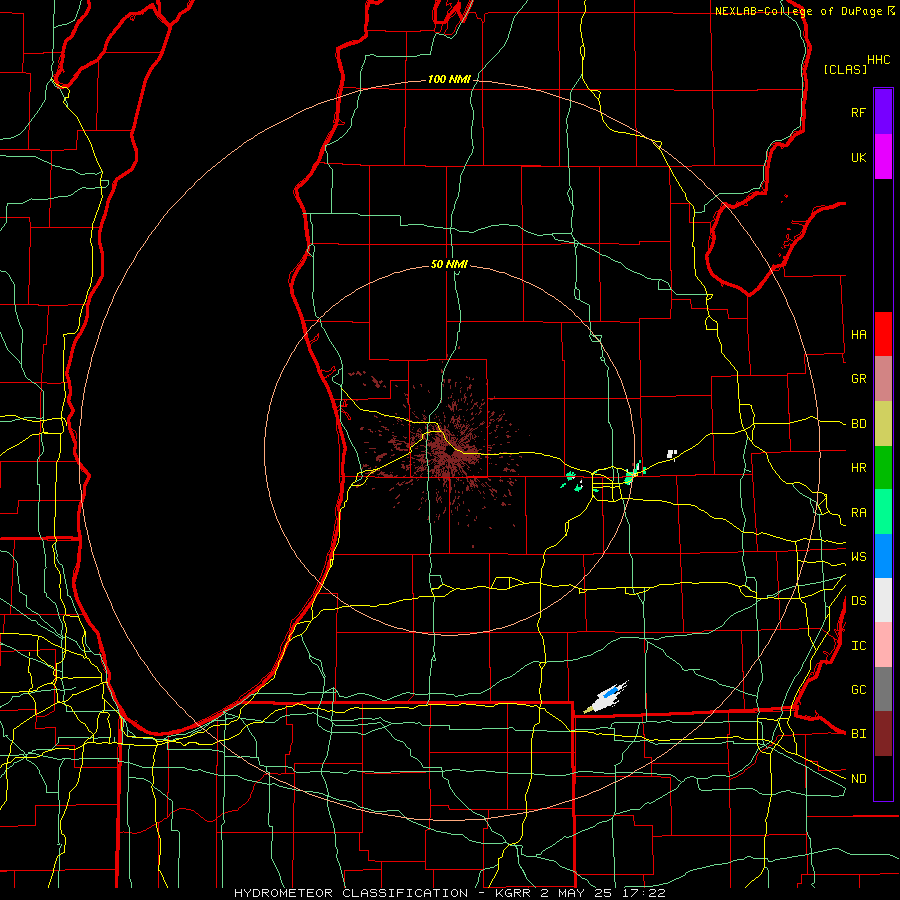Viewport: 900px width, 900px height.
Task: Click the BD legend label
Action: click(858, 424)
